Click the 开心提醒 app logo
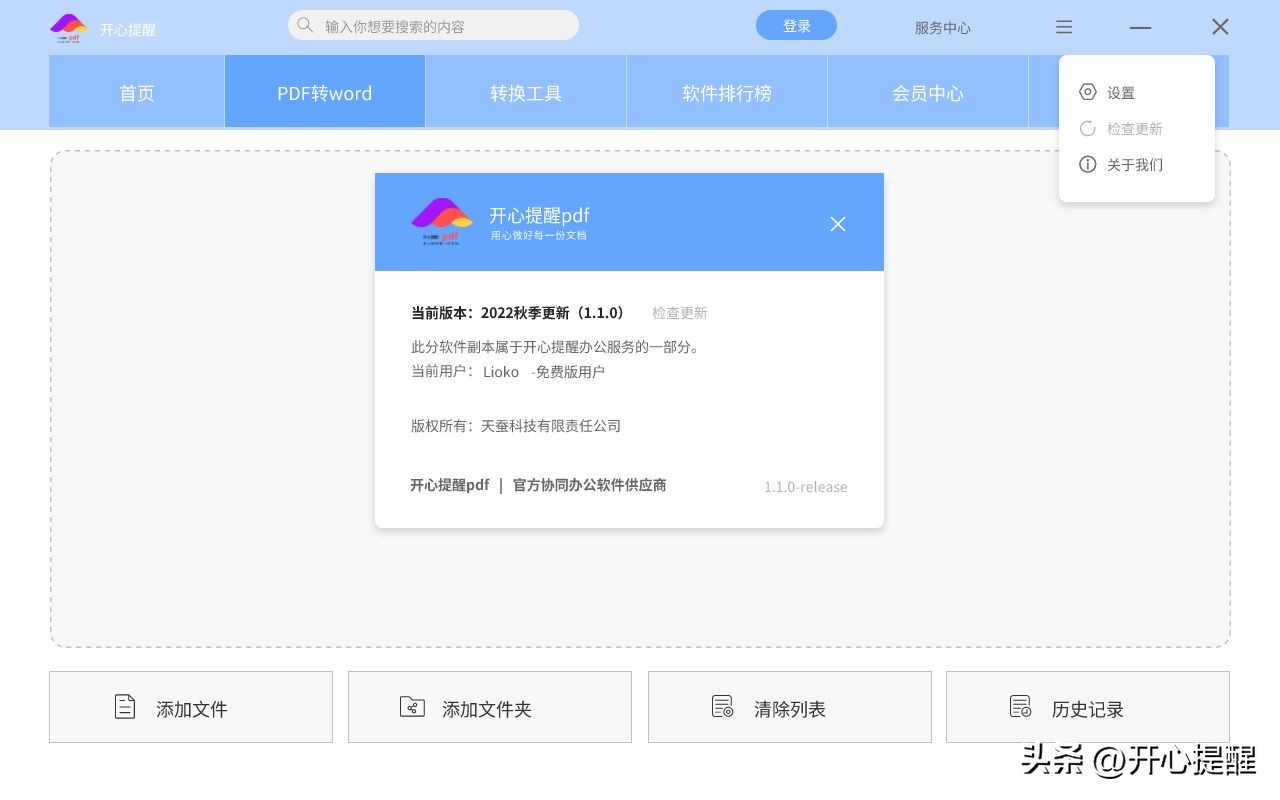Screen dimensions: 1280x800 tap(68, 28)
